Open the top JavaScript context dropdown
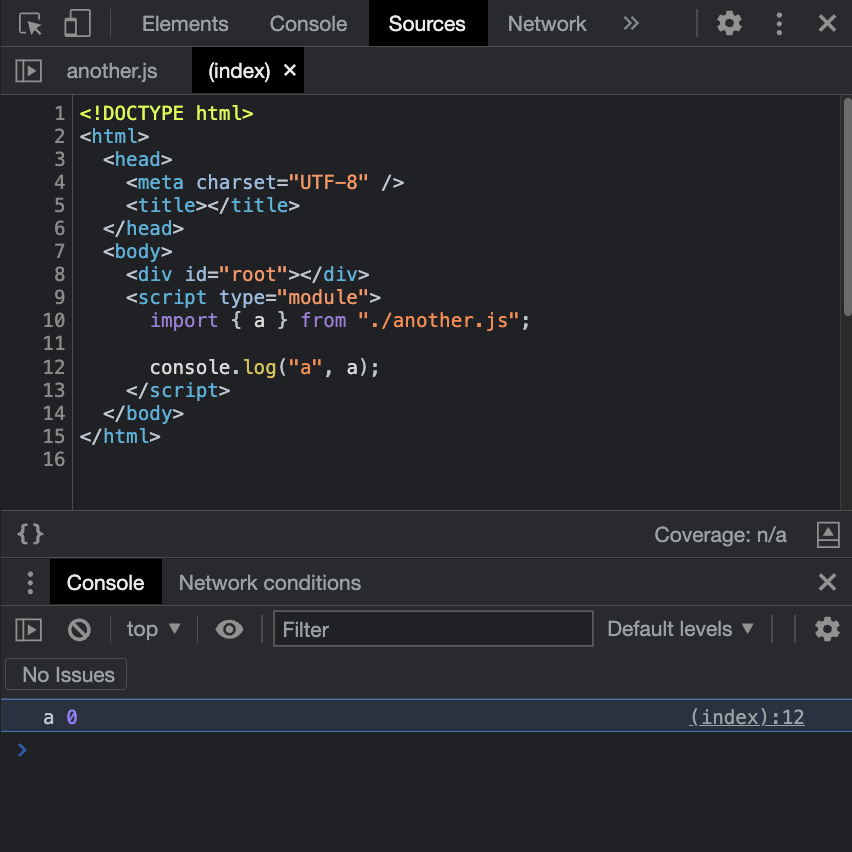This screenshot has height=852, width=852. click(x=153, y=629)
